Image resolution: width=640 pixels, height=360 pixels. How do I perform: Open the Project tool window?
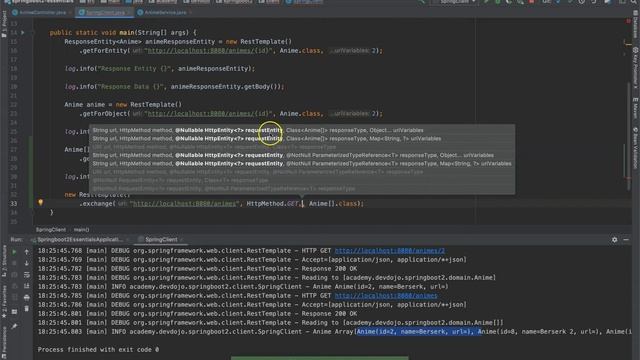(4, 24)
